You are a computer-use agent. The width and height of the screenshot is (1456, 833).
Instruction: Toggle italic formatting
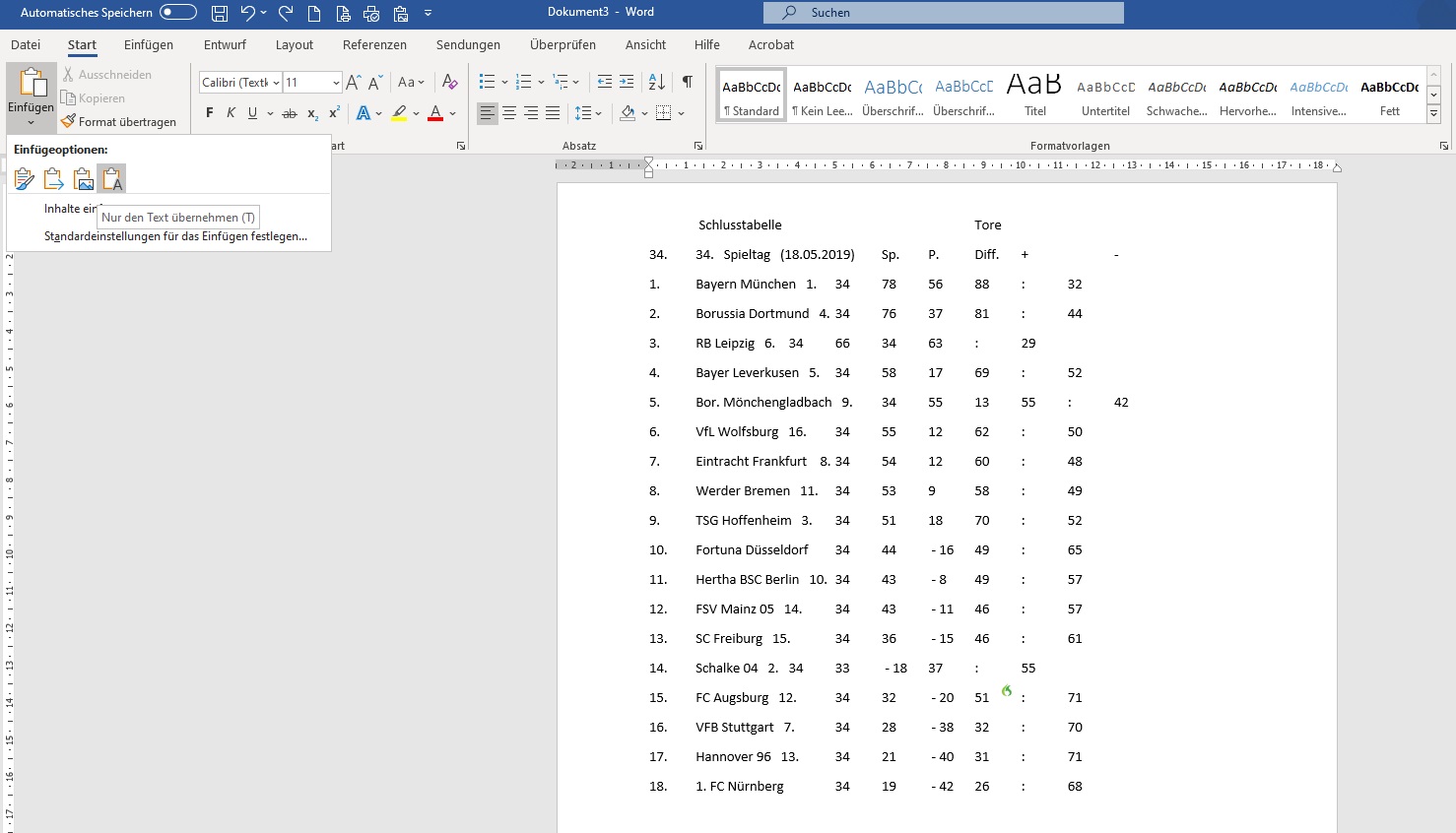(231, 113)
